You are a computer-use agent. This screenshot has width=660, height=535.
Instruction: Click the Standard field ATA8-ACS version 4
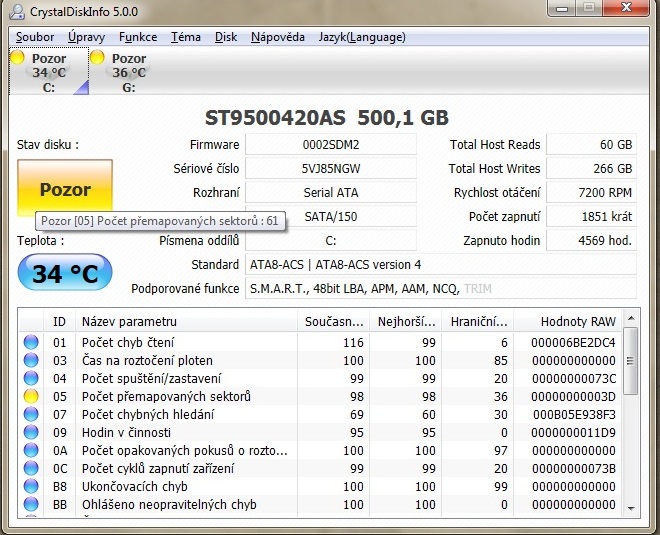441,265
